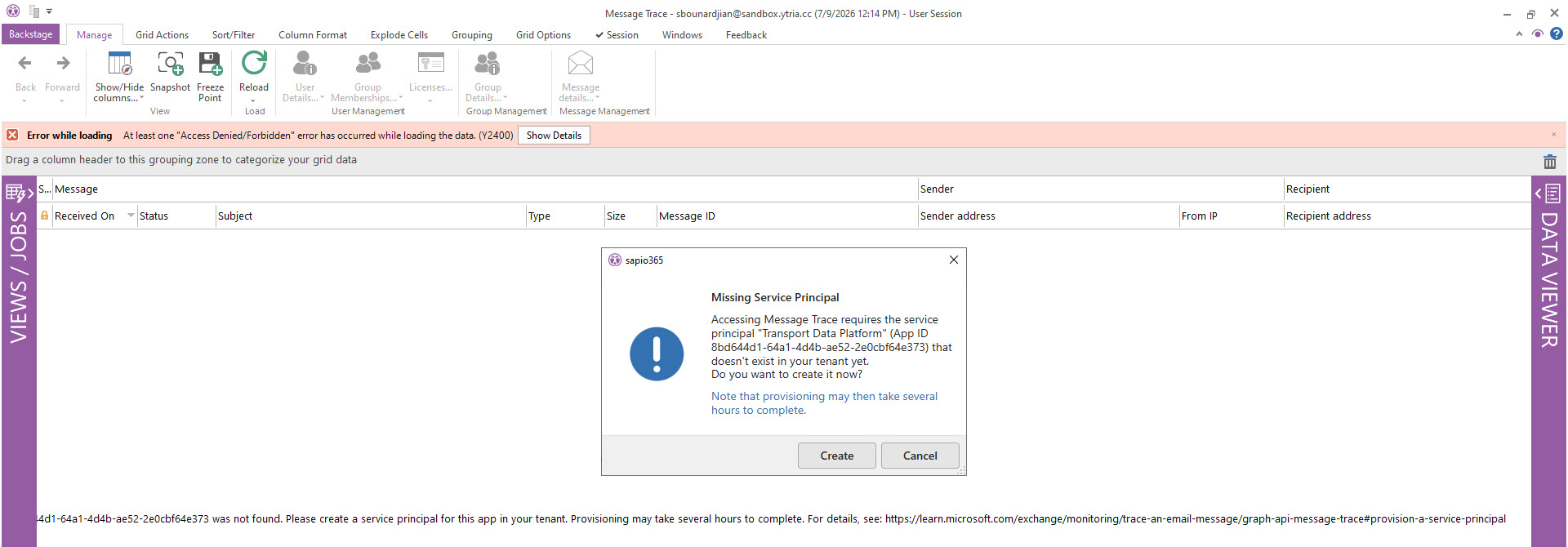This screenshot has width=1568, height=547.
Task: Go Back using the arrow icon
Action: point(25,64)
